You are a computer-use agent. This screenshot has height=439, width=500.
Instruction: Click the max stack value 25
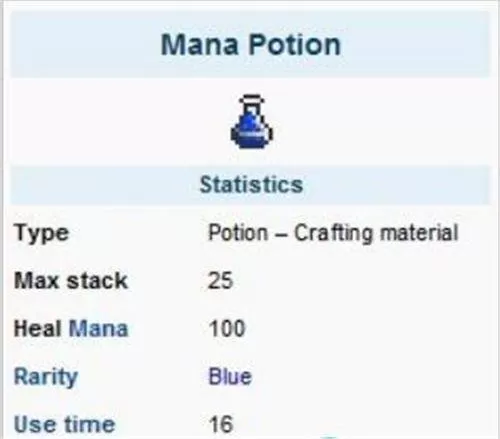[220, 280]
